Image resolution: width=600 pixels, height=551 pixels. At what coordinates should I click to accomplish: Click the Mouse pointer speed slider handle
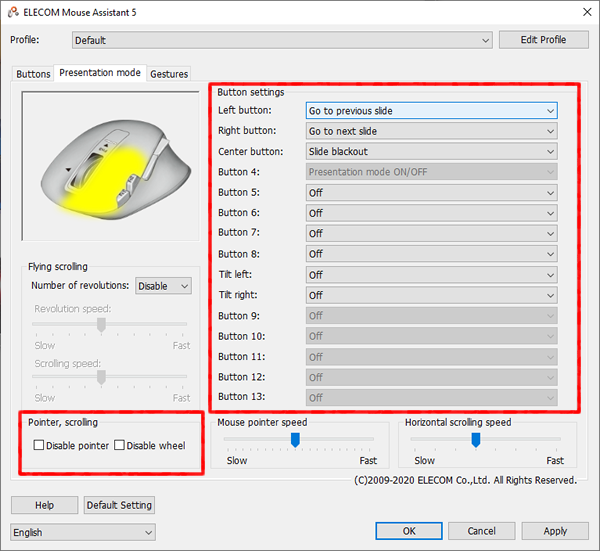tap(295, 440)
